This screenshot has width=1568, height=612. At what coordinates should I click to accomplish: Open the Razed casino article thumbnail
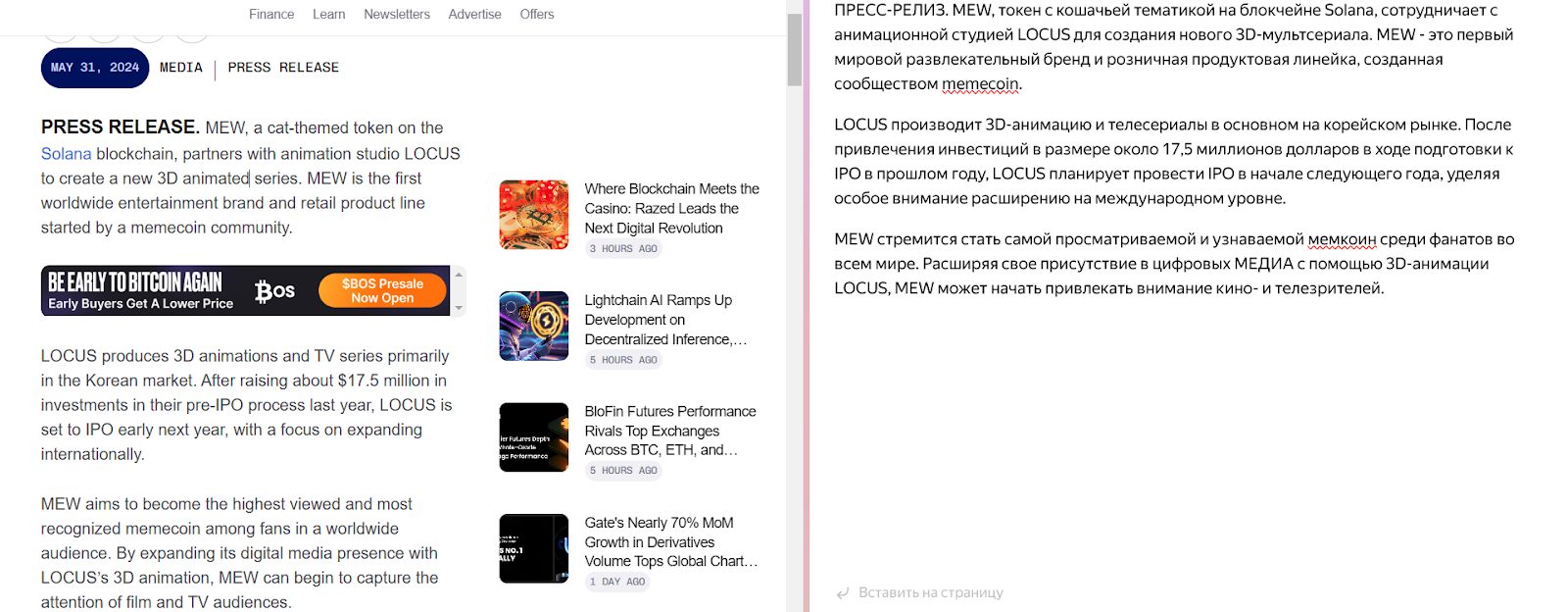point(534,215)
